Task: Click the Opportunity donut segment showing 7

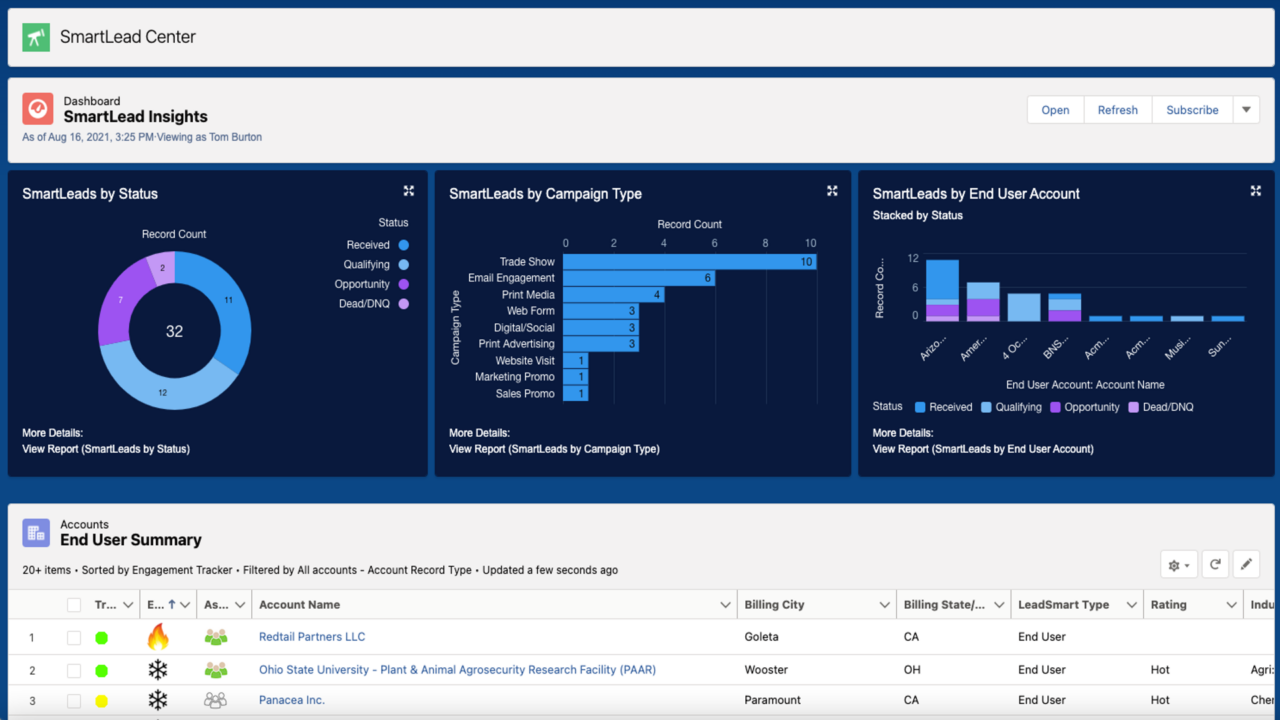Action: coord(123,299)
